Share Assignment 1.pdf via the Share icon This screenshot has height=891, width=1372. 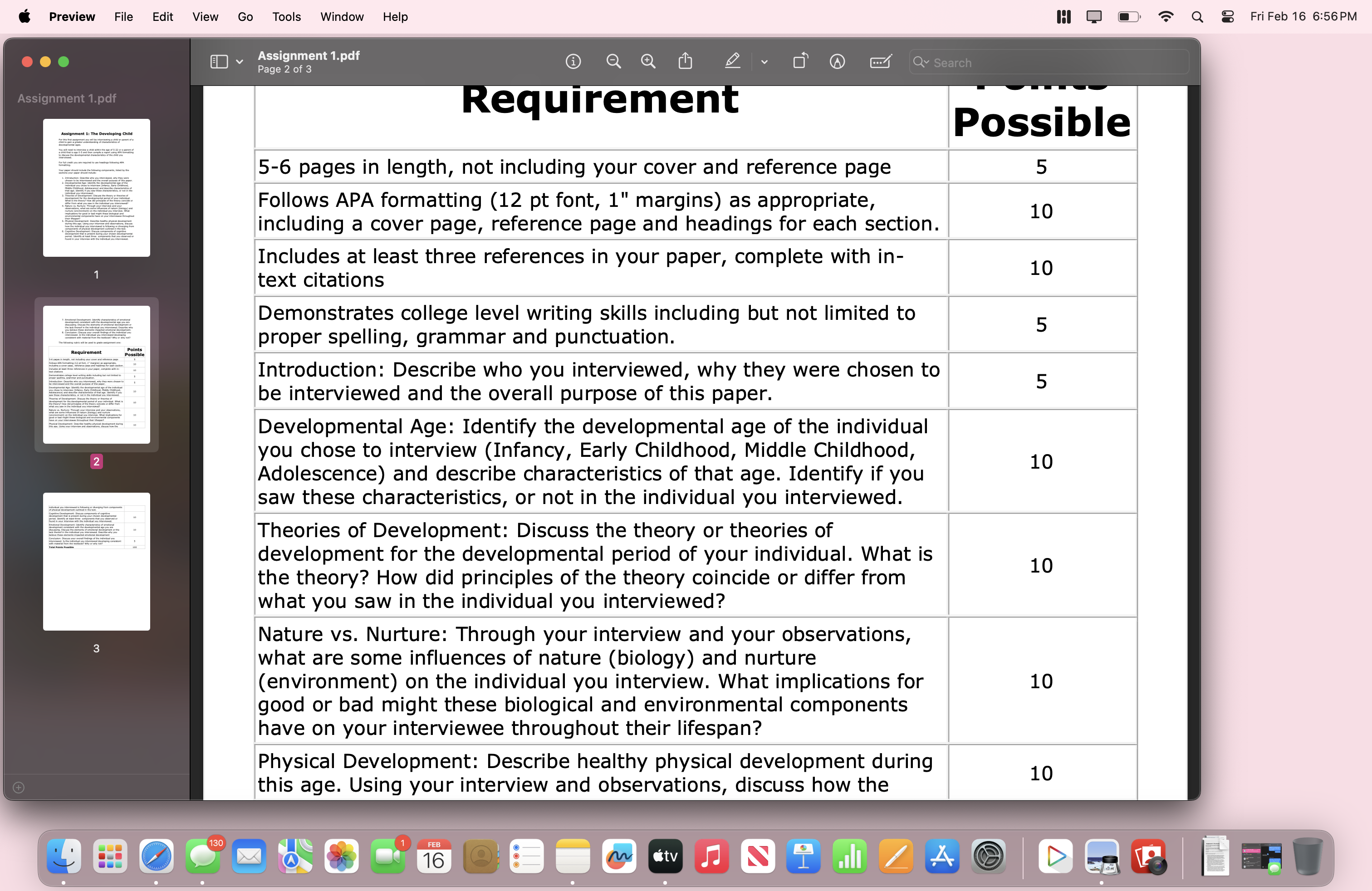685,62
